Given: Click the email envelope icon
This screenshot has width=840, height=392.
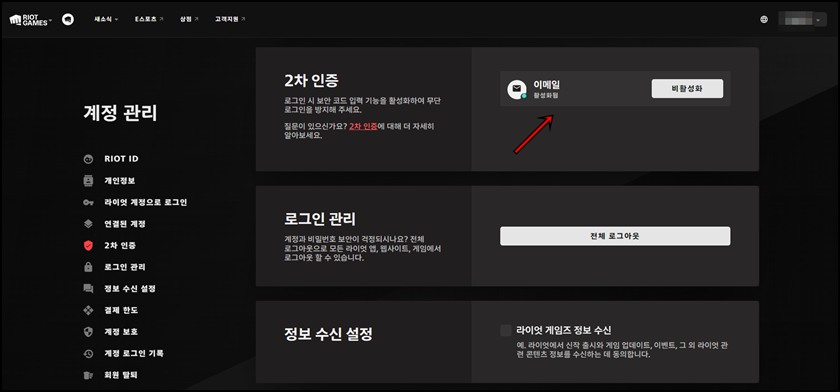Looking at the screenshot, I should [x=516, y=89].
